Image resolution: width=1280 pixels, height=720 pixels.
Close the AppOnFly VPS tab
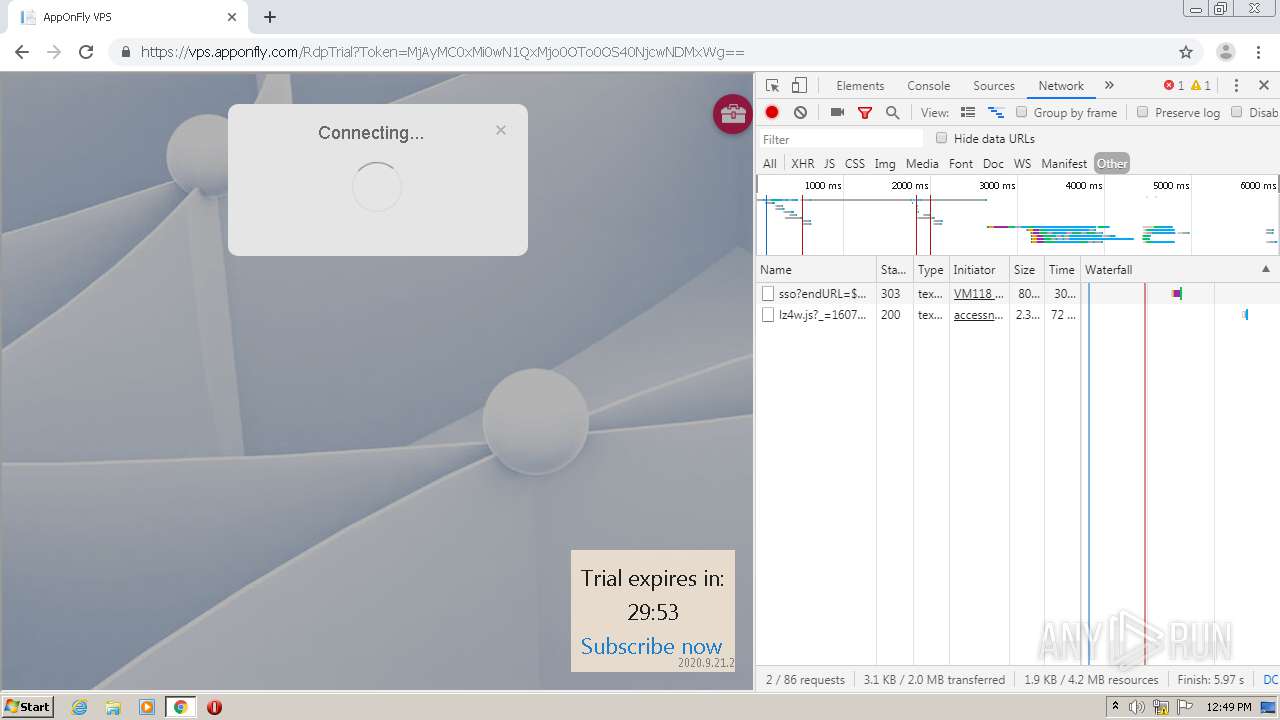click(232, 17)
